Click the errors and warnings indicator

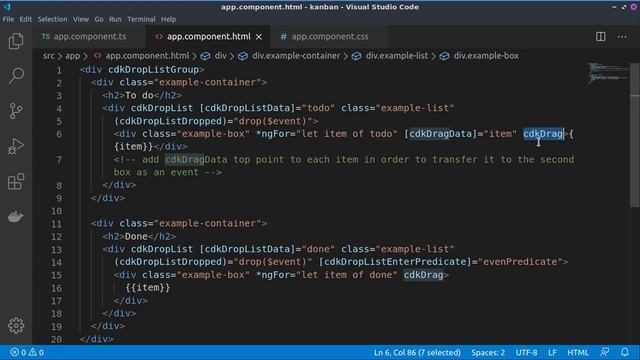[x=27, y=352]
